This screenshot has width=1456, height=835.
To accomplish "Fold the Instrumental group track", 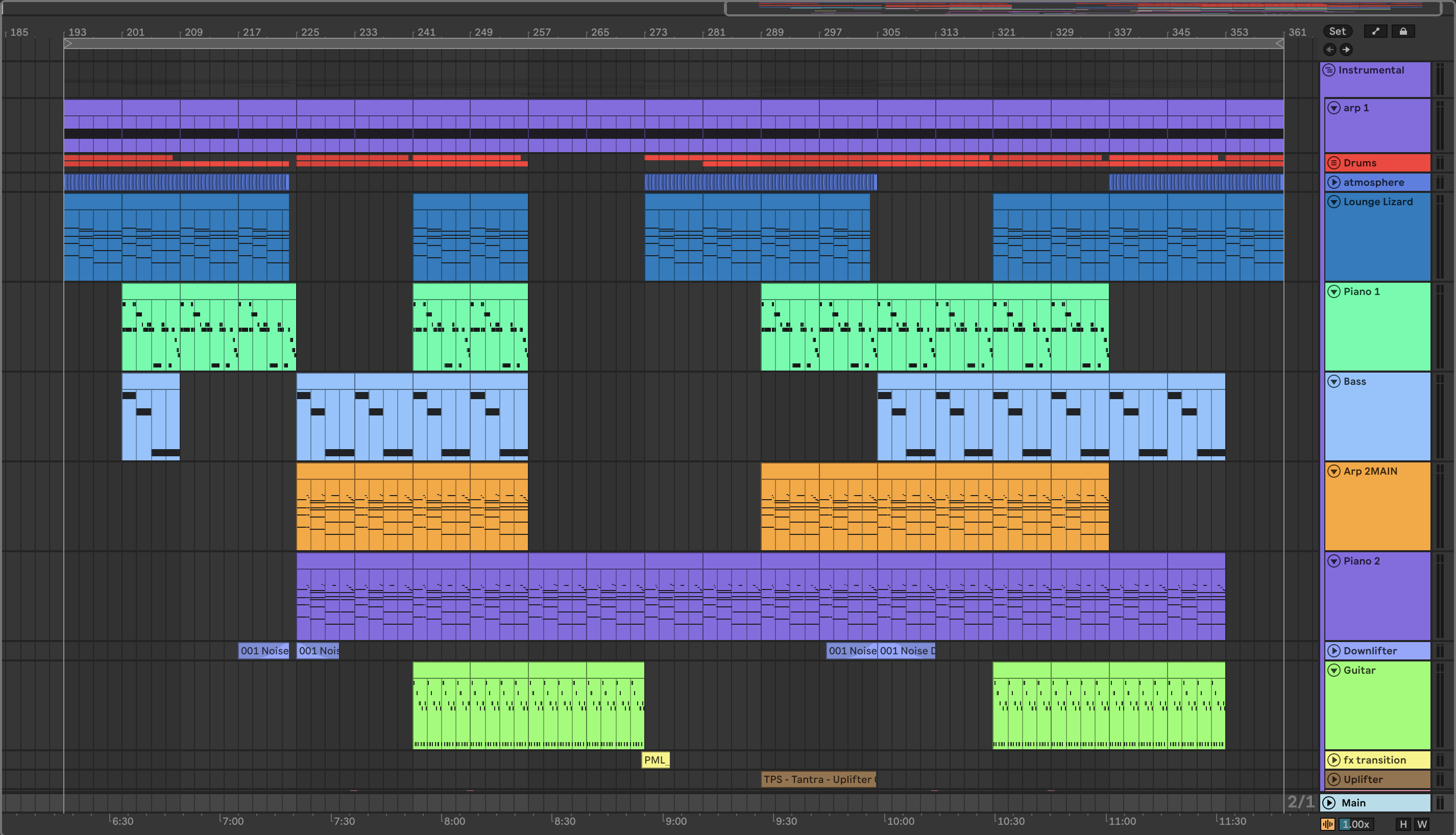I will click(x=1329, y=70).
